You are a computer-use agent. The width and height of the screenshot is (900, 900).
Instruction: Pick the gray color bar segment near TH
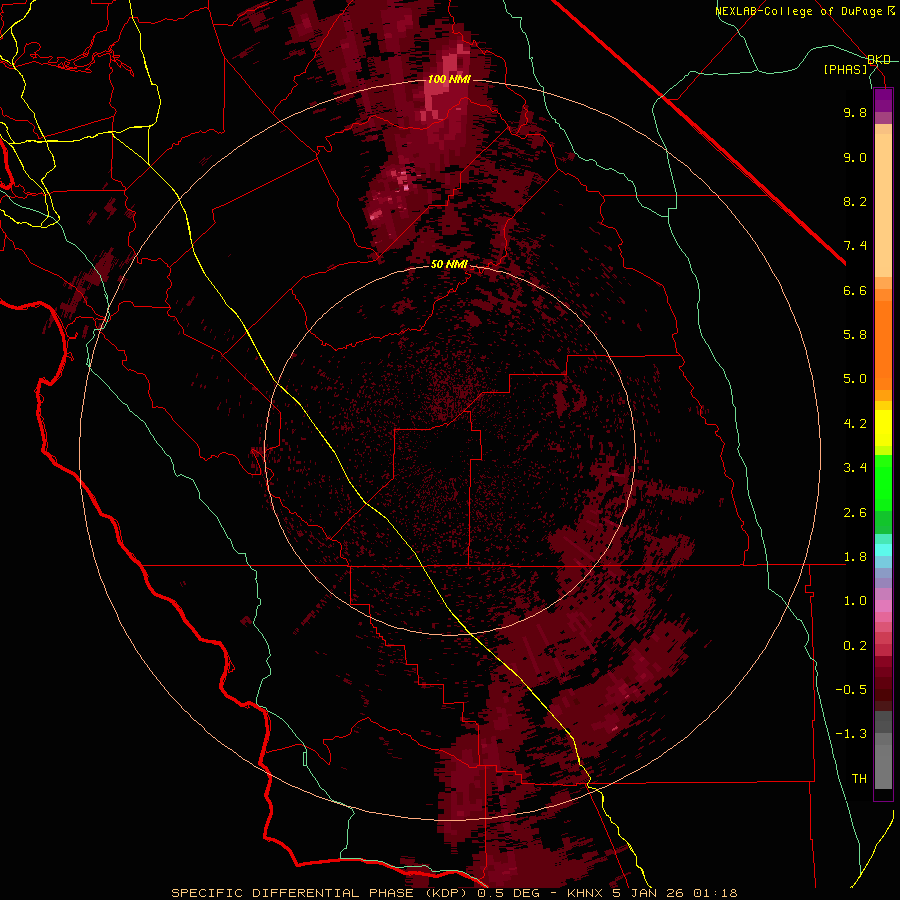883,766
